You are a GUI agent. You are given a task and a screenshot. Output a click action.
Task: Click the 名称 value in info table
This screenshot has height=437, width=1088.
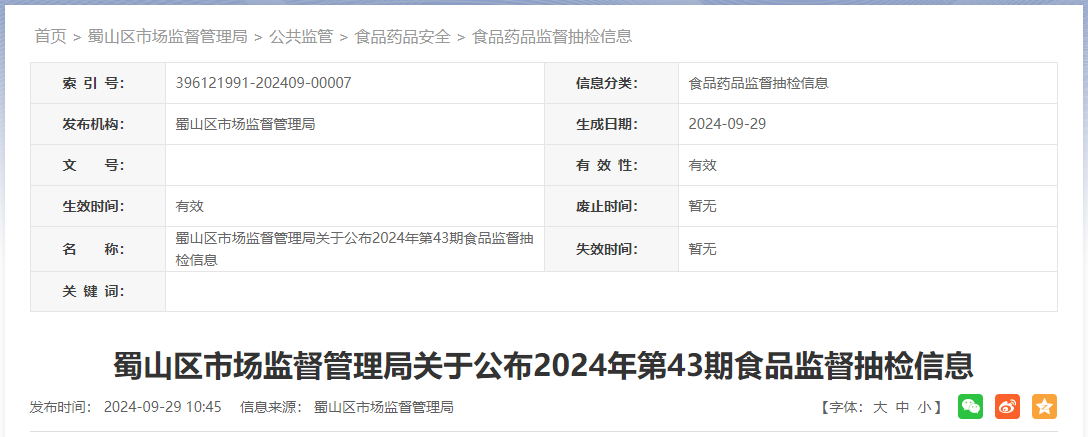[x=355, y=249]
